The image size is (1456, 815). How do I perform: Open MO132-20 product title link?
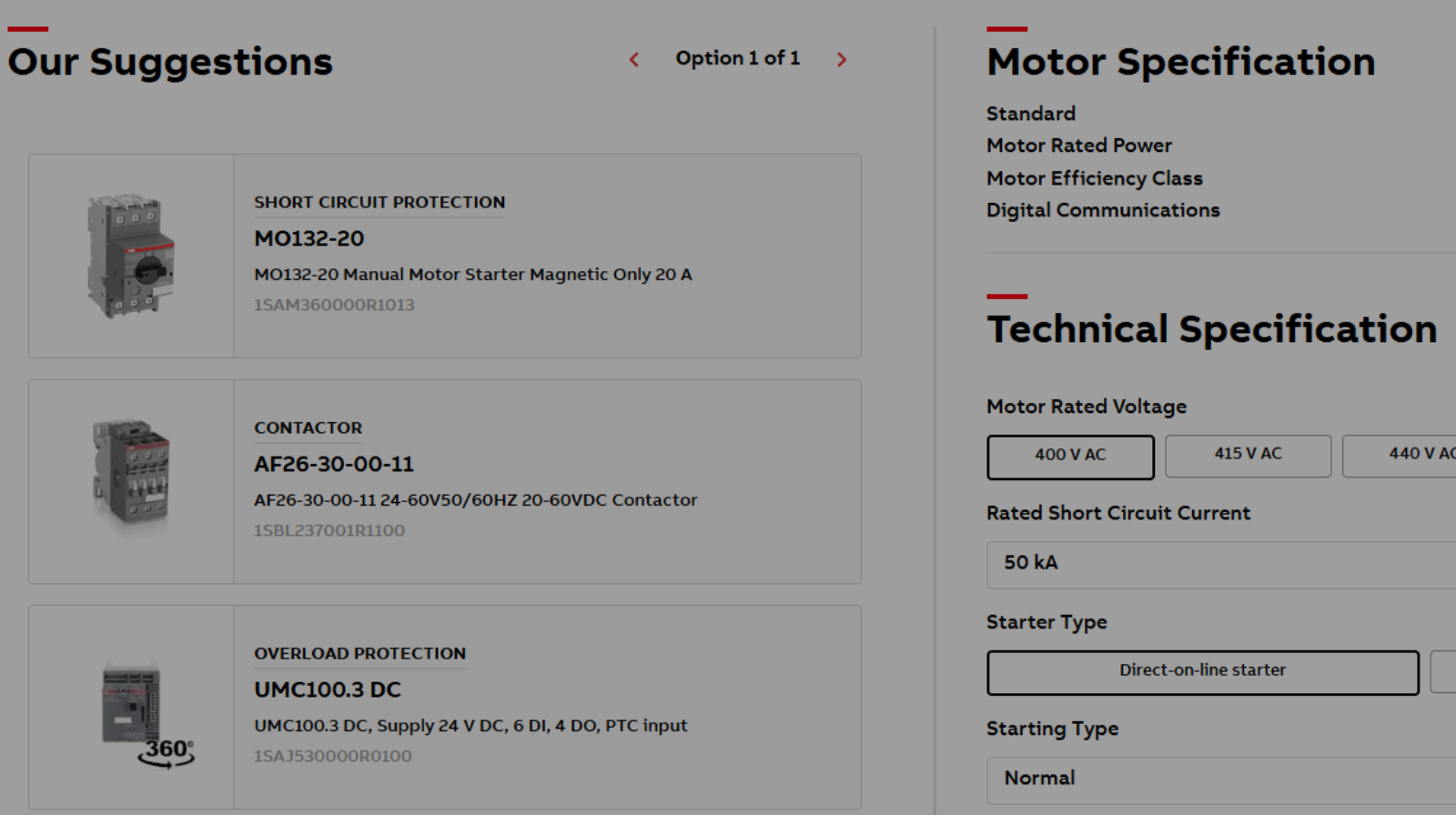308,239
